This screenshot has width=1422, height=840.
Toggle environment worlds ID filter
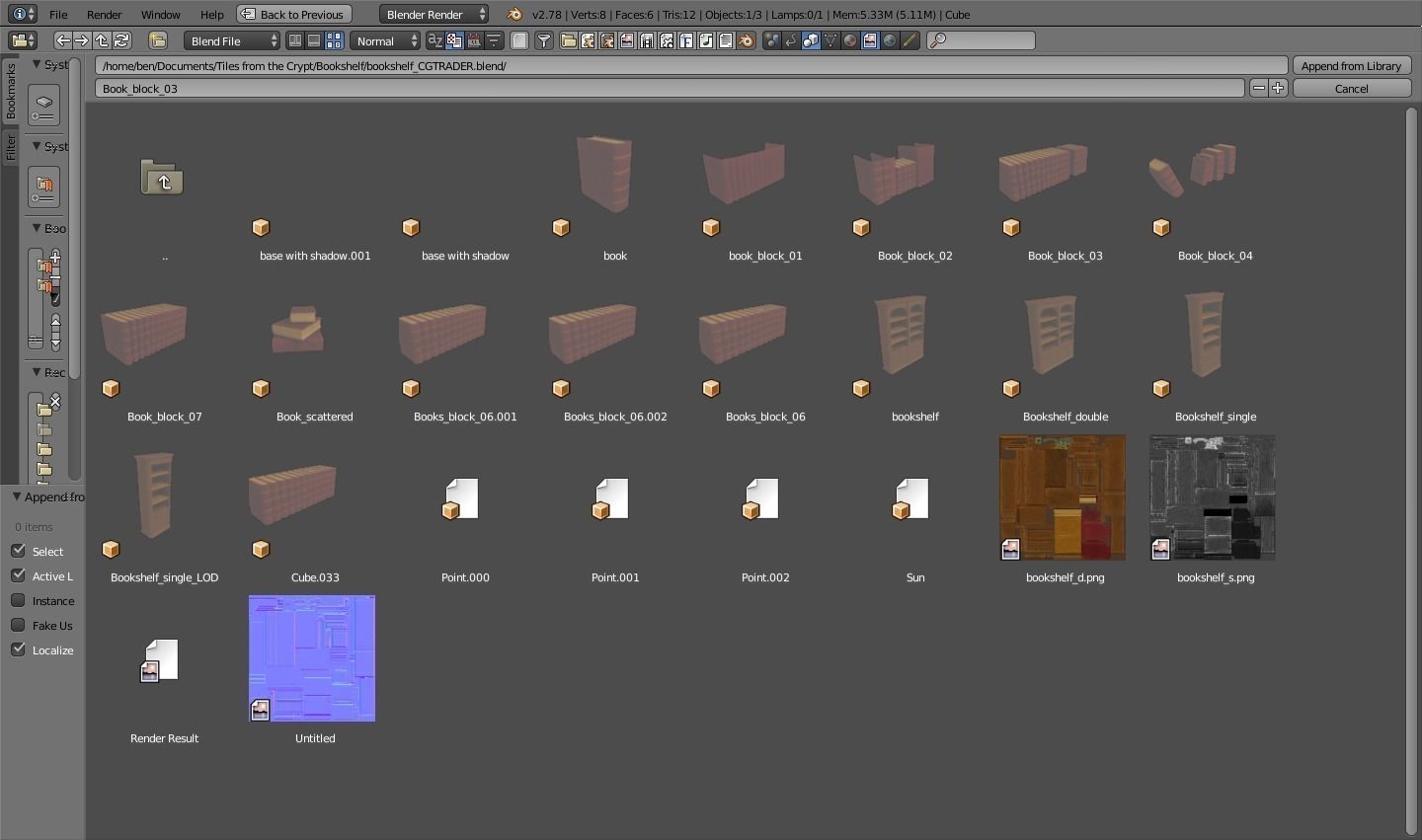point(889,40)
